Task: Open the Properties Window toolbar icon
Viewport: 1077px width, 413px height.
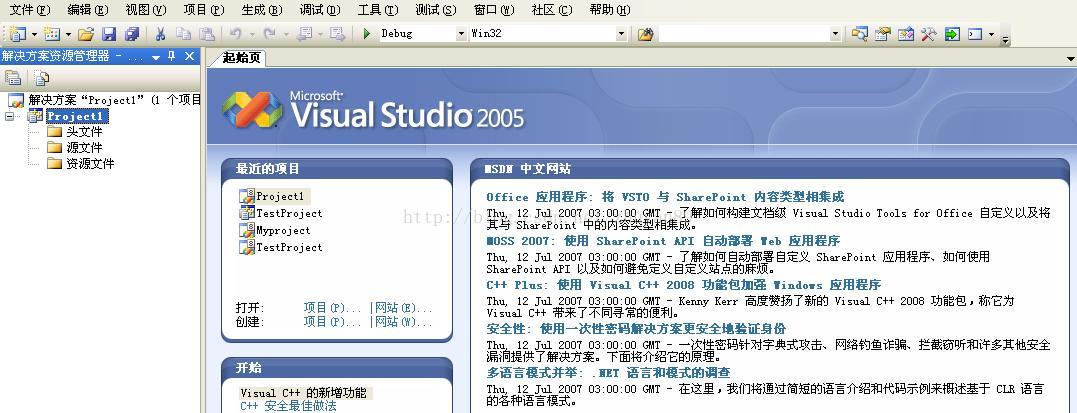Action: pos(883,34)
